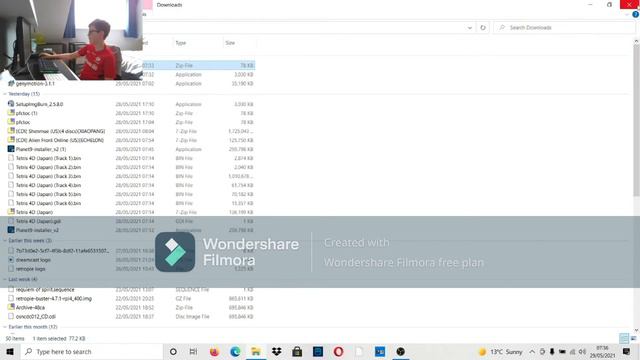Select file 'Tetris 4D (Japan) (Track 4).bin'
The image size is (640, 360).
pos(48,185)
